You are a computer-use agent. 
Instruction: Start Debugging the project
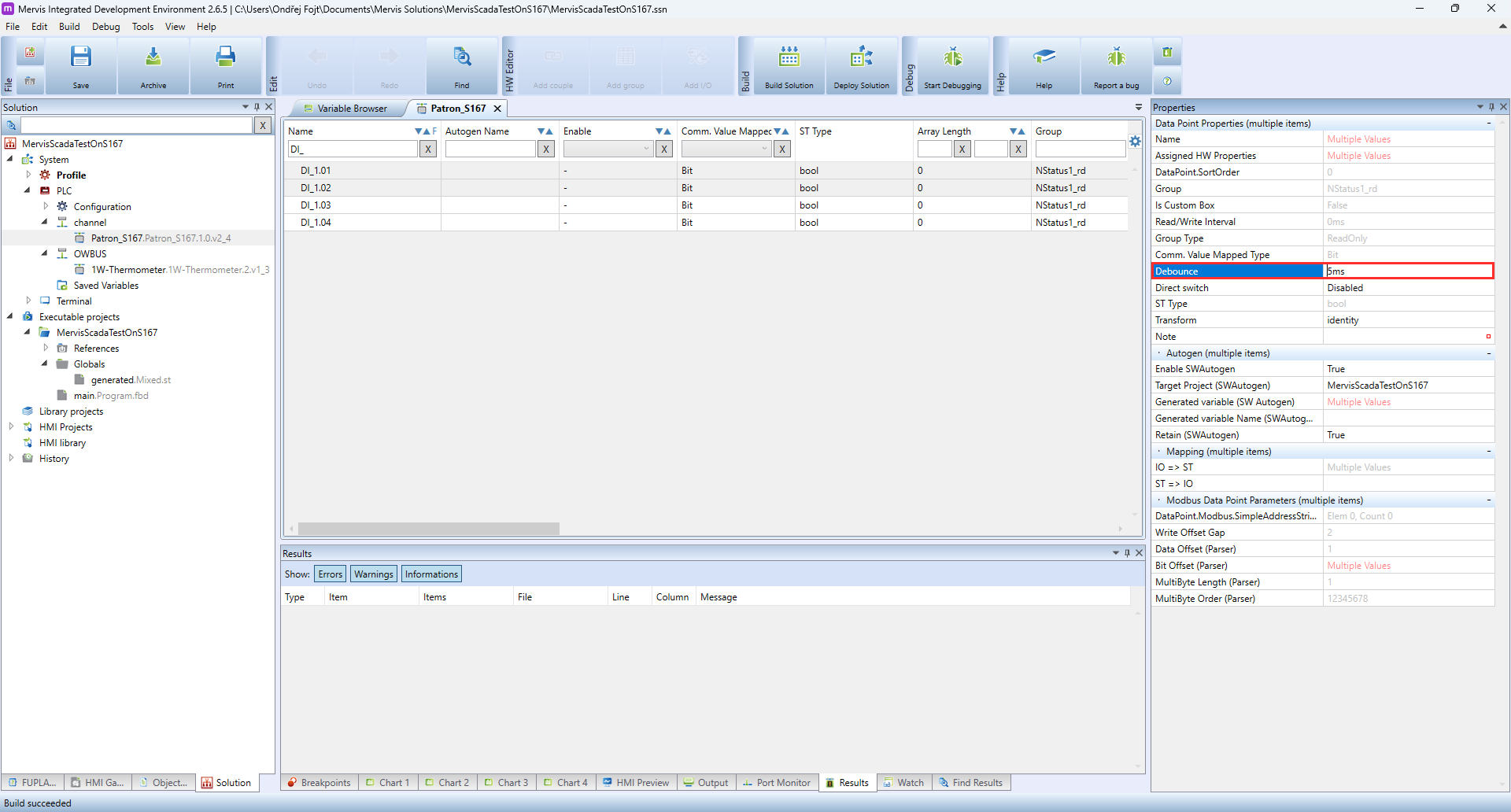click(x=952, y=65)
